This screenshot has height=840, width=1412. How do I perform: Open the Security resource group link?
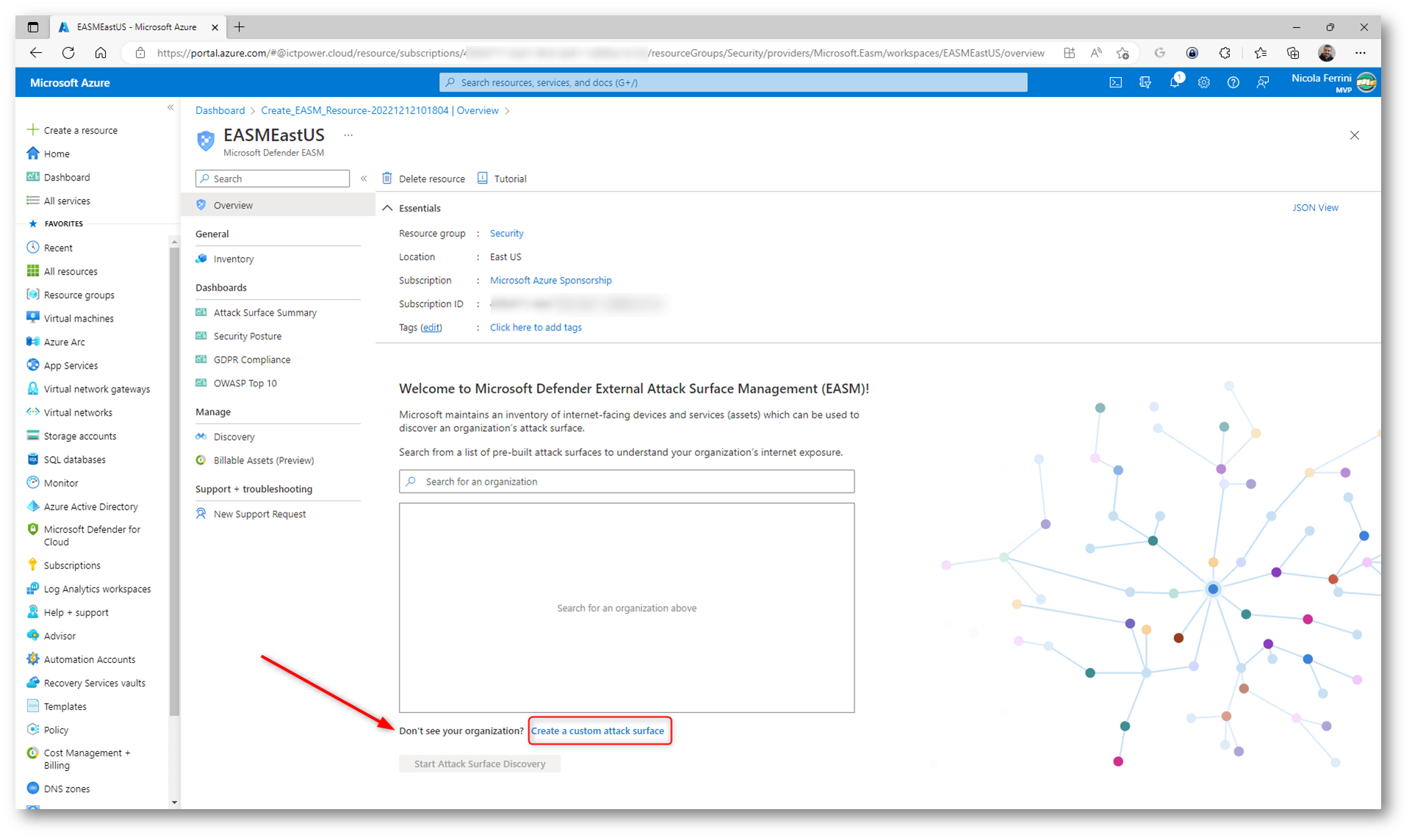pos(506,233)
